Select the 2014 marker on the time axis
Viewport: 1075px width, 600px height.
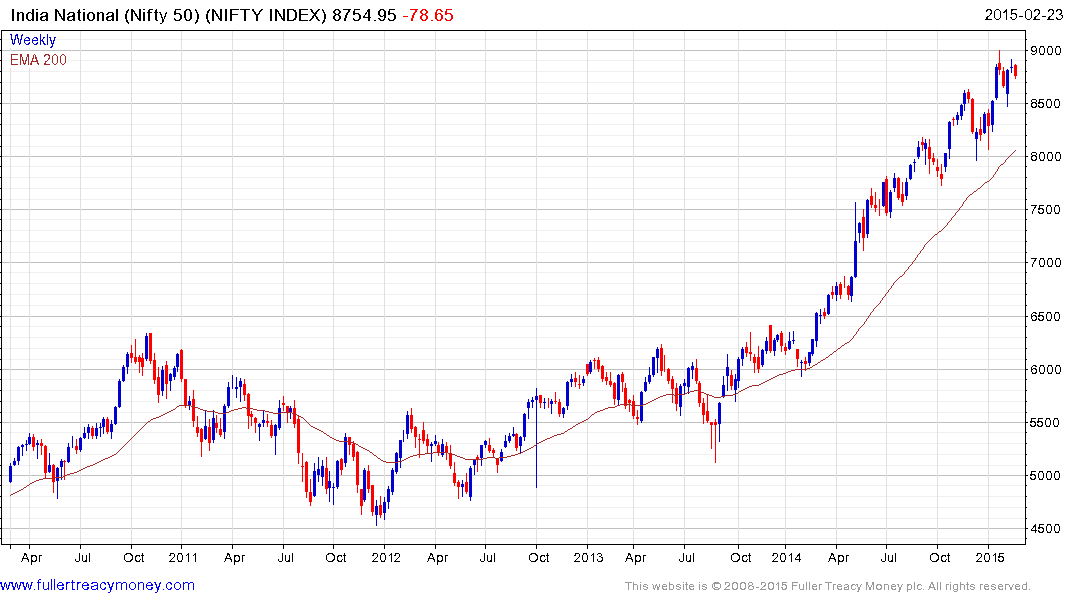[x=788, y=556]
